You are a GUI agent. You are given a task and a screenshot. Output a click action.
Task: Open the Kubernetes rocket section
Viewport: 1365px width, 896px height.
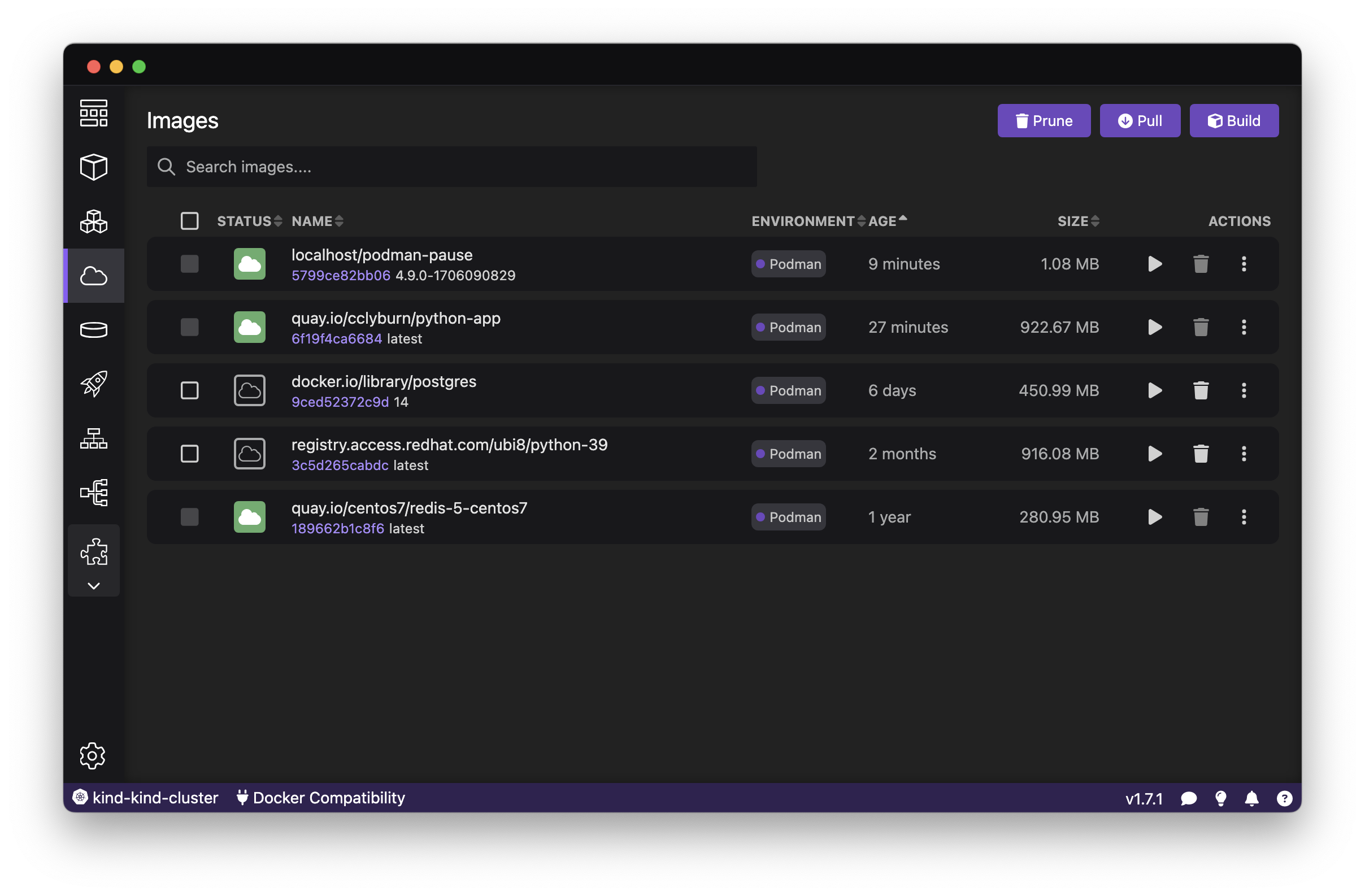click(93, 383)
